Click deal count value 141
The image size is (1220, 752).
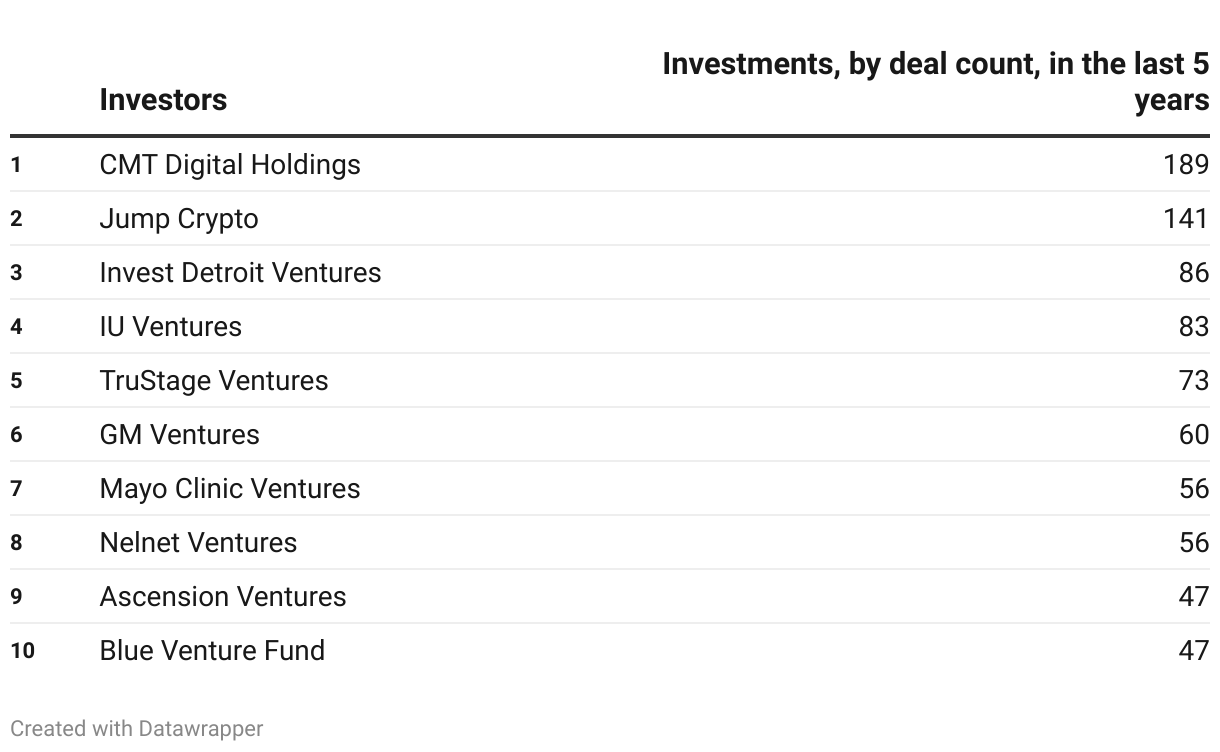[x=1185, y=218]
